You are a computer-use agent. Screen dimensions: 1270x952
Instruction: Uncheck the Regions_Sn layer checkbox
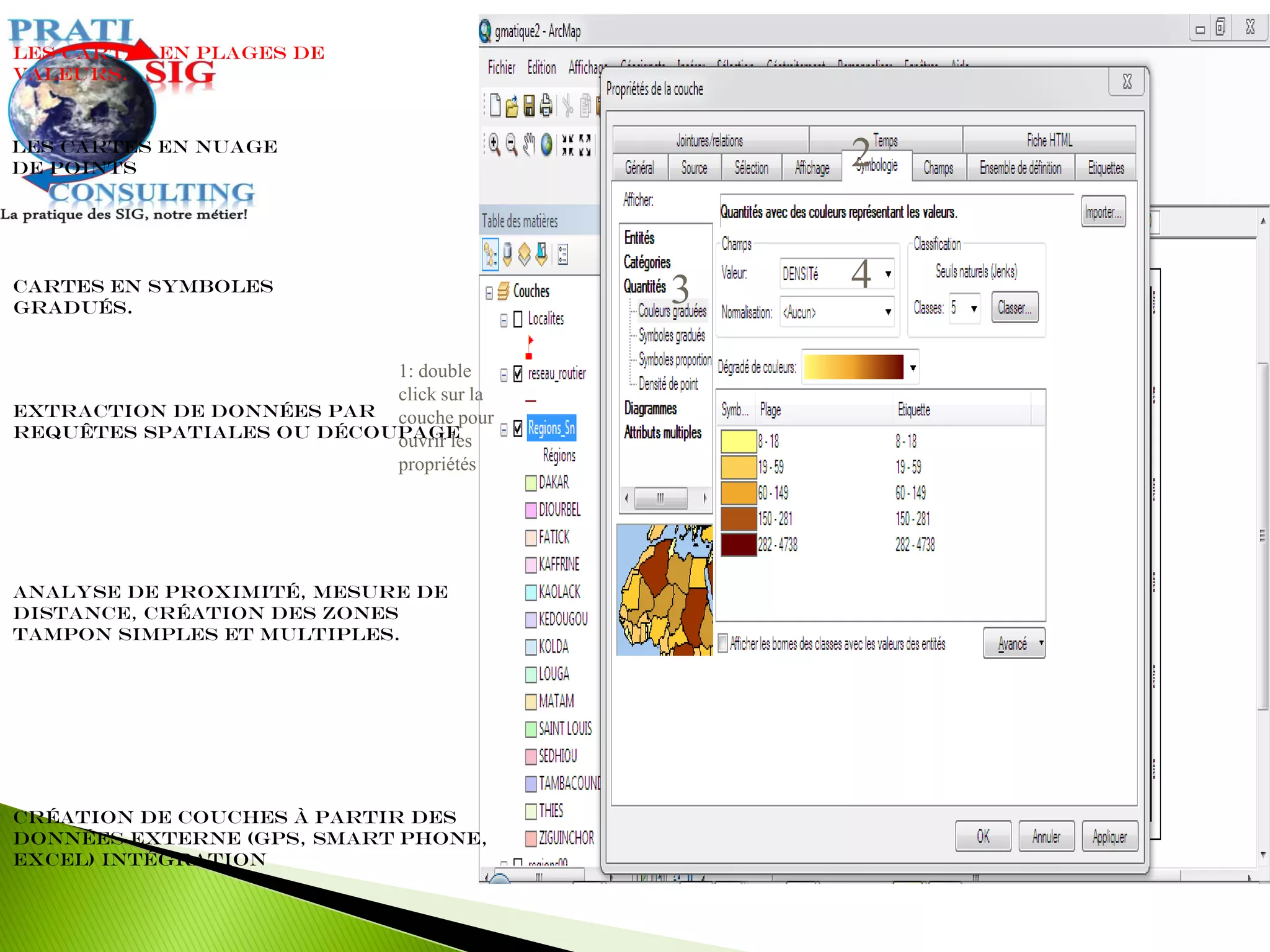click(x=518, y=429)
